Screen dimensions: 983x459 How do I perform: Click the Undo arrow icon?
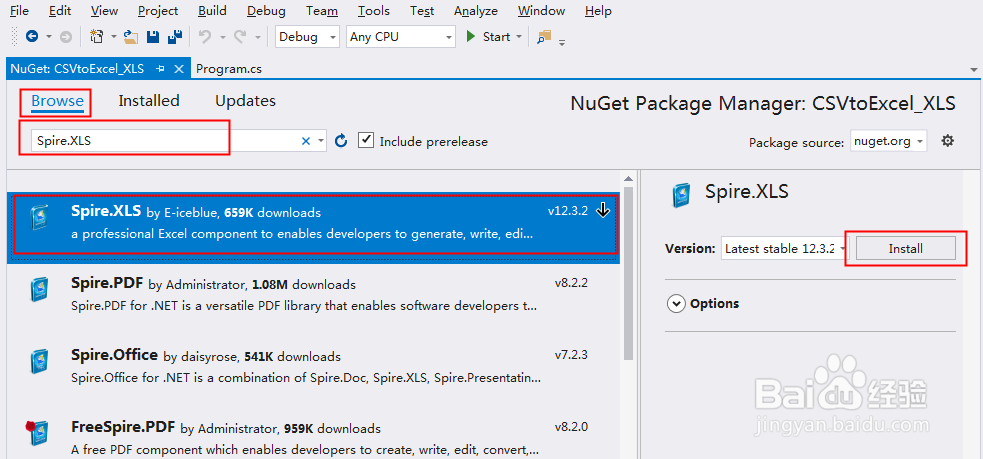[x=205, y=37]
